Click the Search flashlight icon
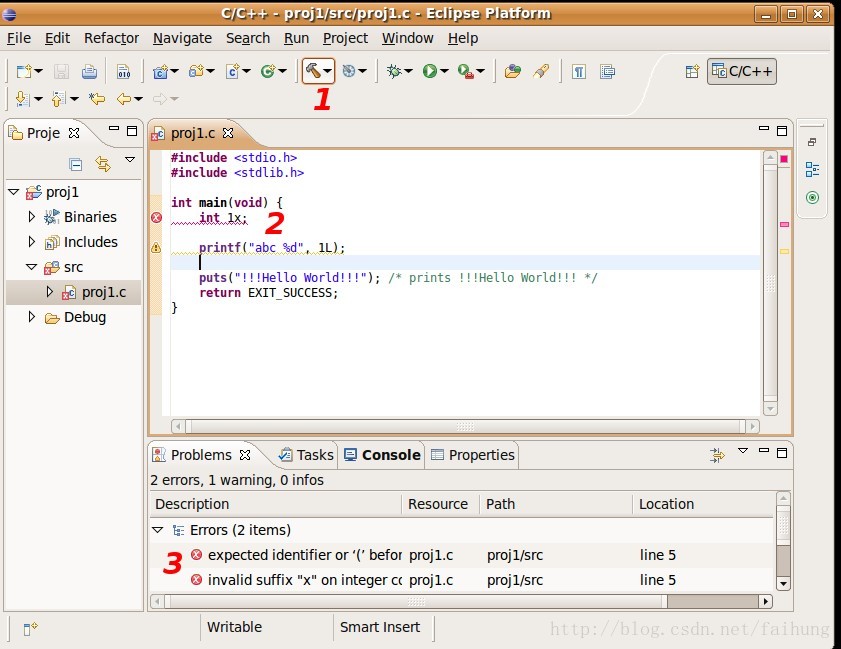Screen dimensions: 841x649 tap(541, 71)
